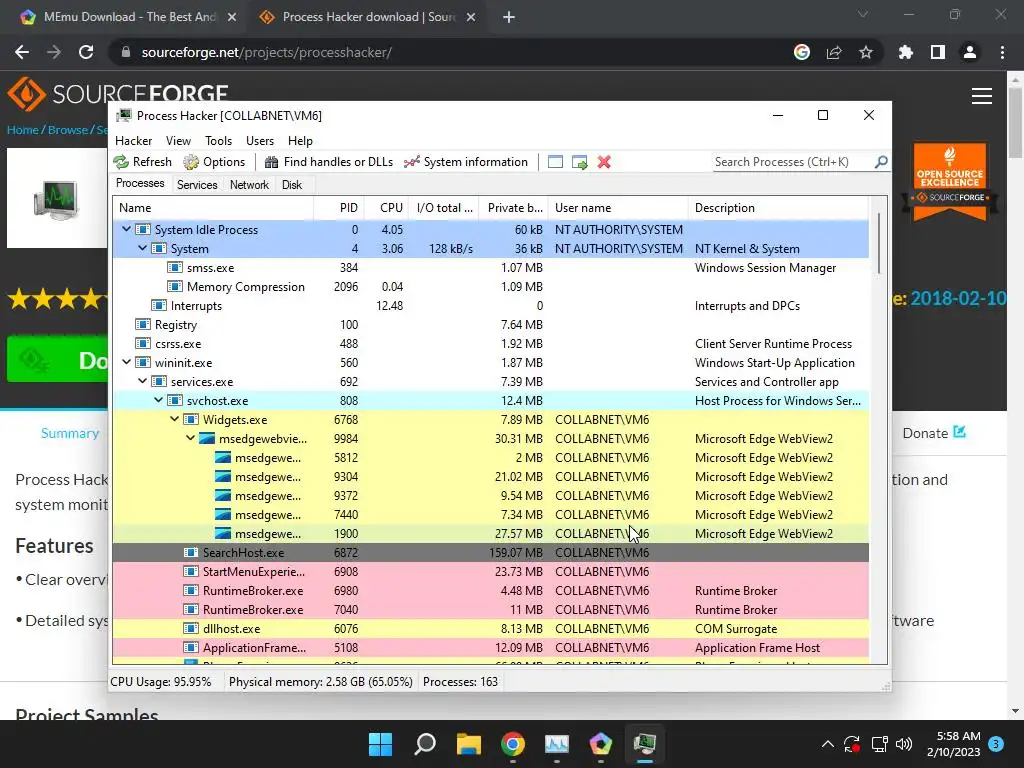Open the Tools menu
The height and width of the screenshot is (768, 1024).
click(x=218, y=141)
